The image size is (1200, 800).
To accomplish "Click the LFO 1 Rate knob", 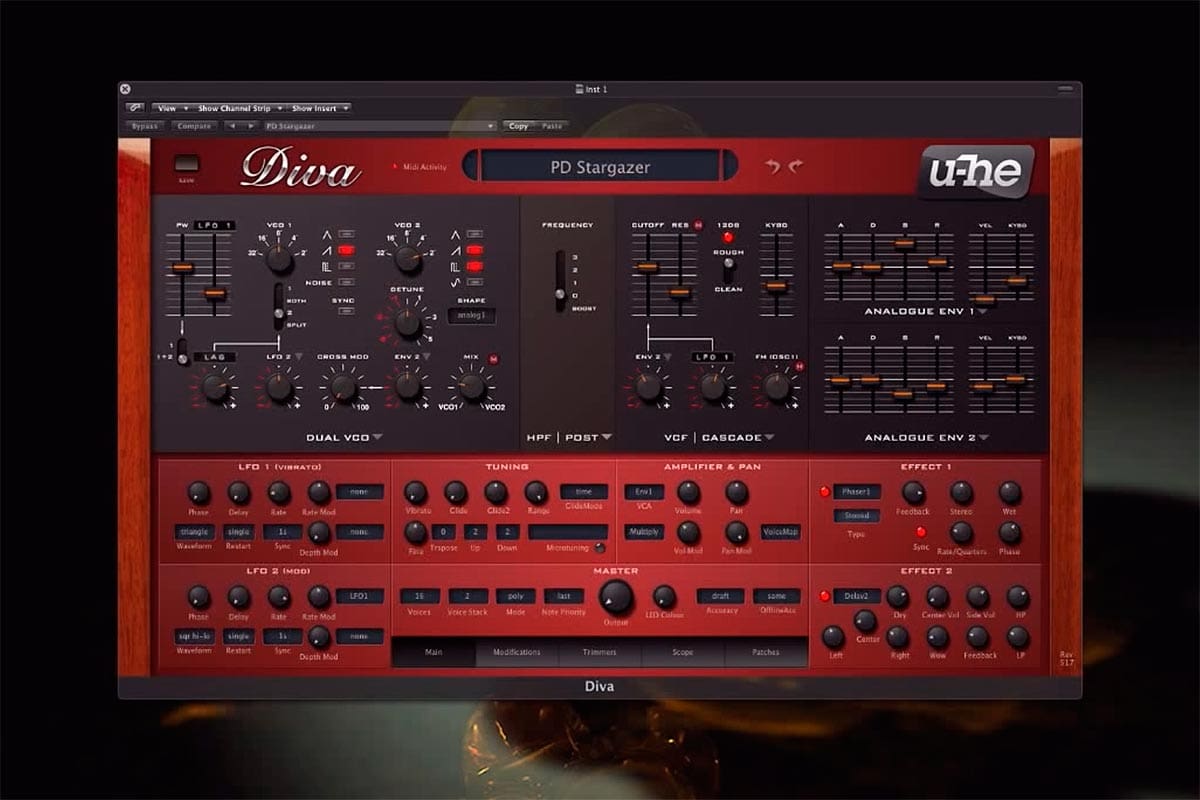I will [279, 492].
